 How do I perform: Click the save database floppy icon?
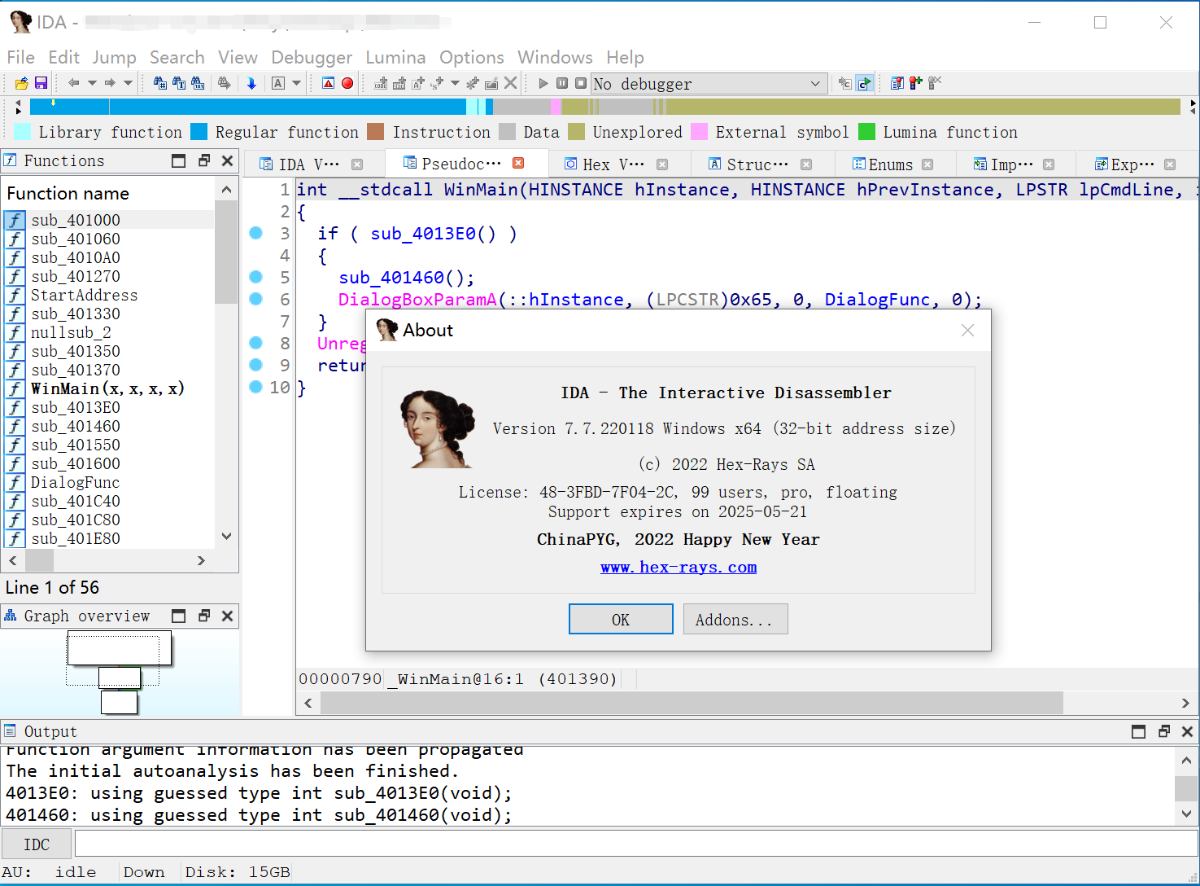point(41,84)
